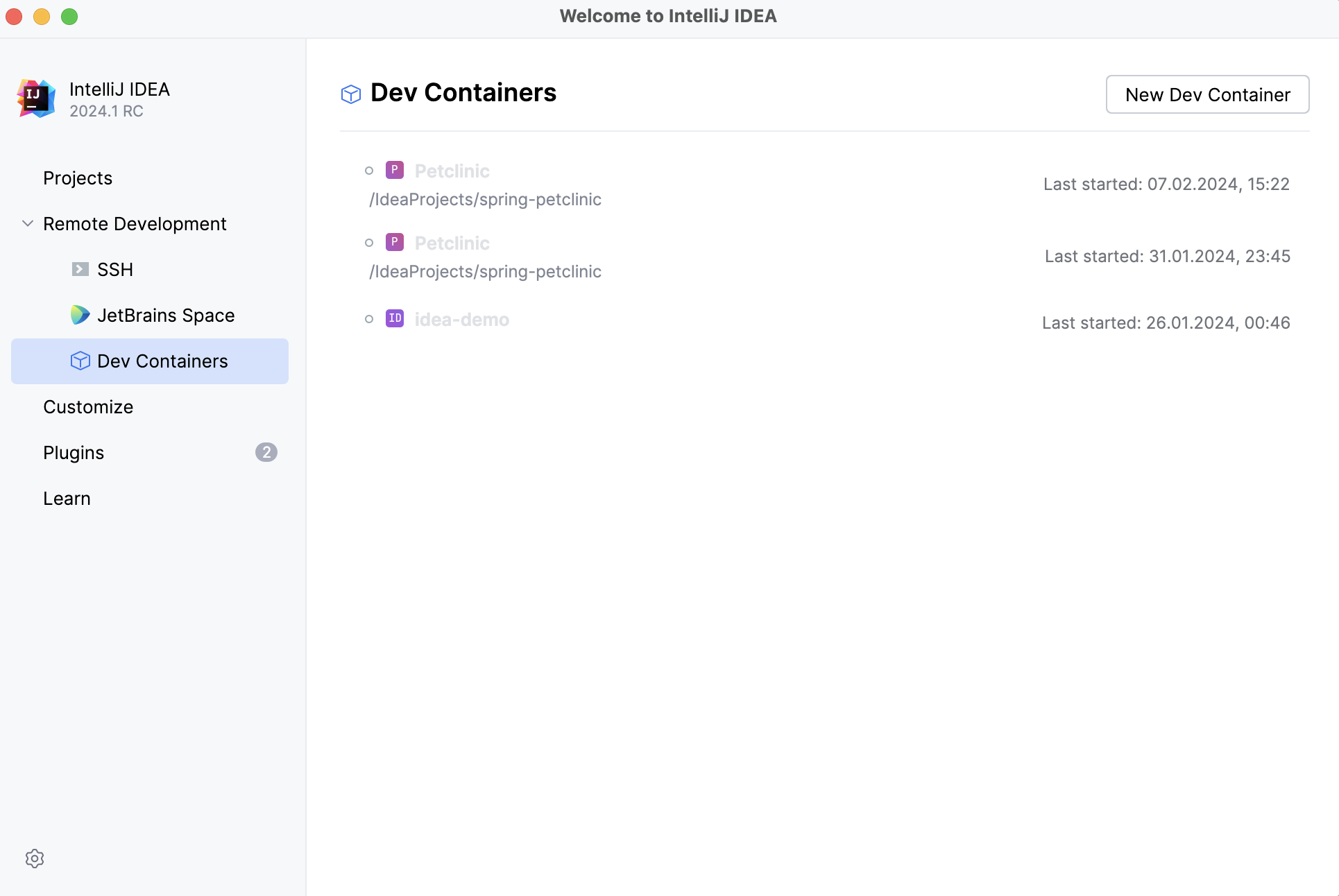Click the purple P icon of first Petclinic container

(x=394, y=169)
